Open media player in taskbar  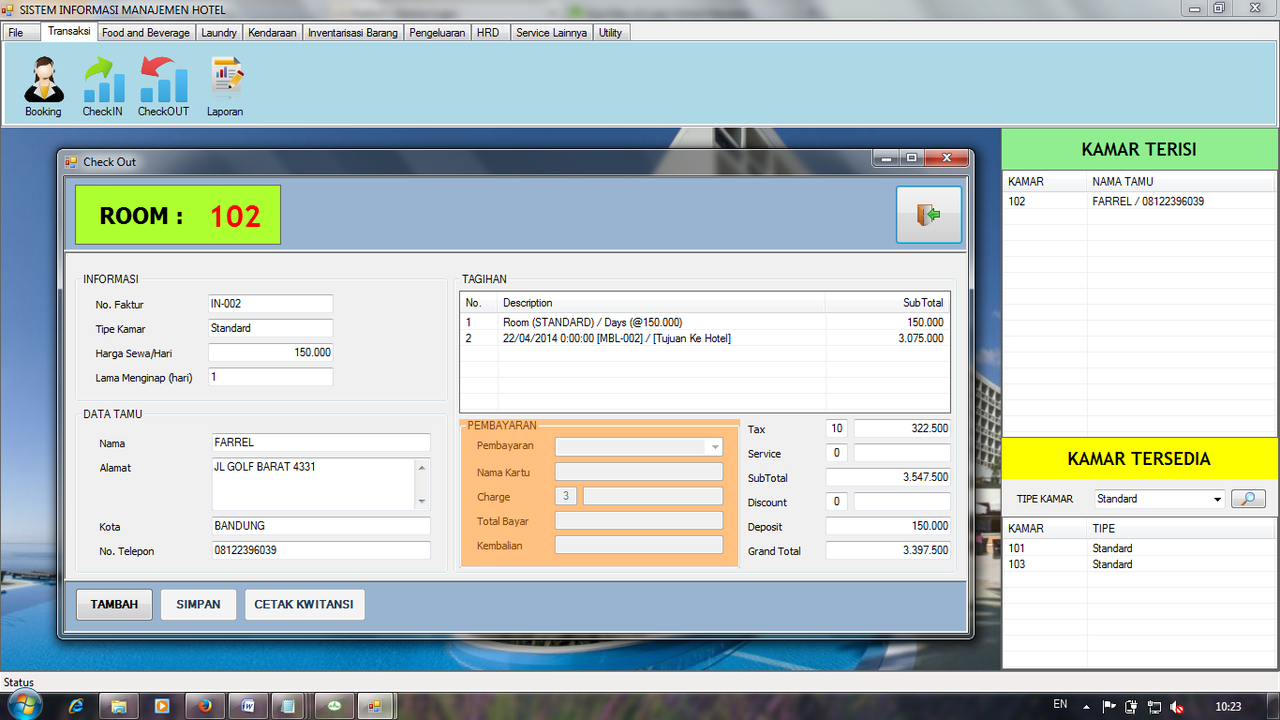click(x=162, y=706)
